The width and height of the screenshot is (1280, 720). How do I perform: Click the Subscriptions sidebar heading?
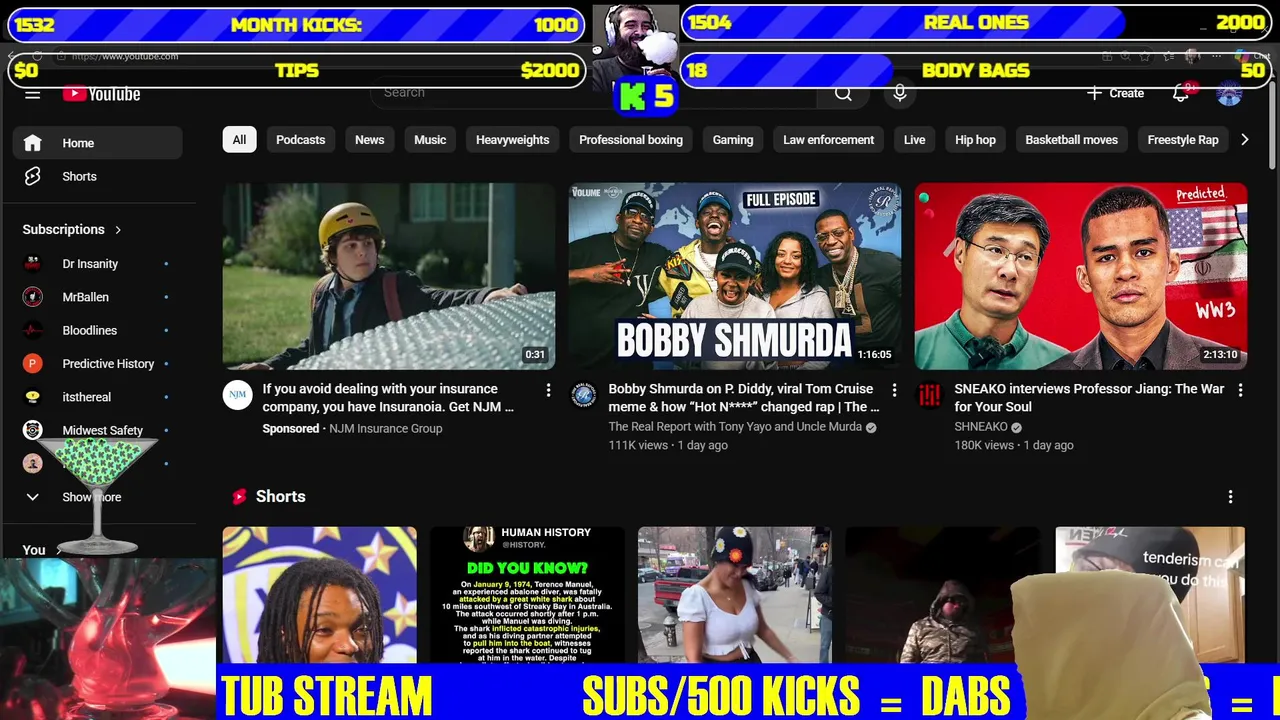(x=63, y=230)
